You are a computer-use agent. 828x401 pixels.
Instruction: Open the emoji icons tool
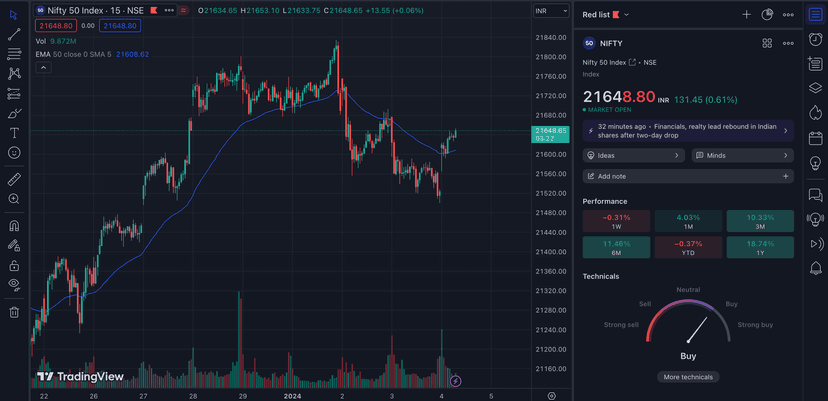14,152
